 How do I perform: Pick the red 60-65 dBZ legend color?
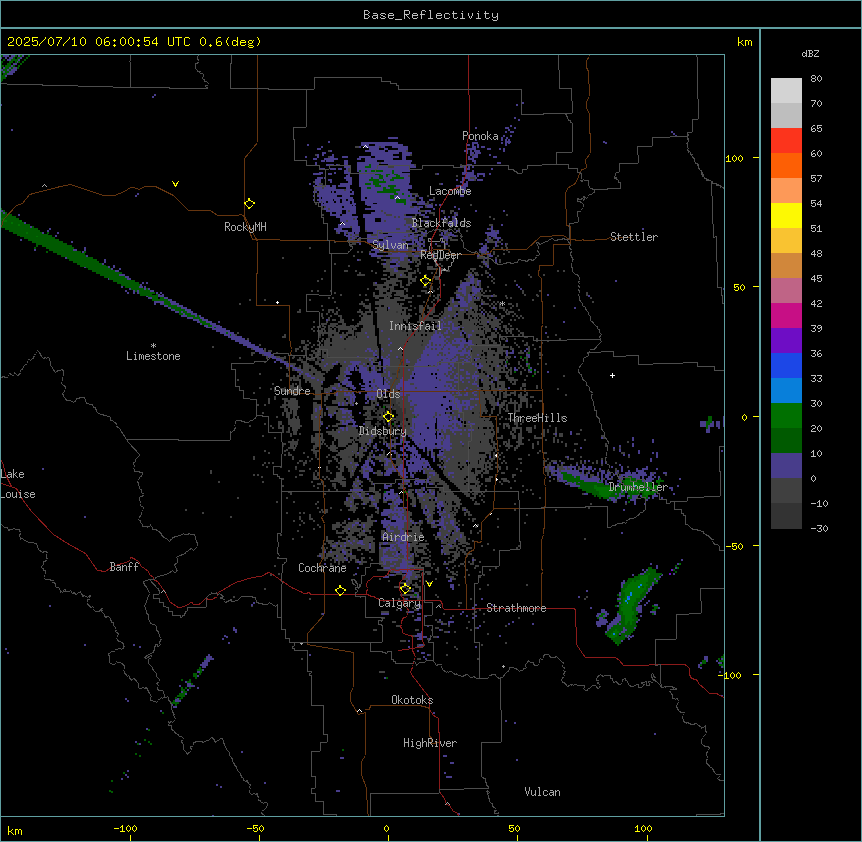[786, 141]
